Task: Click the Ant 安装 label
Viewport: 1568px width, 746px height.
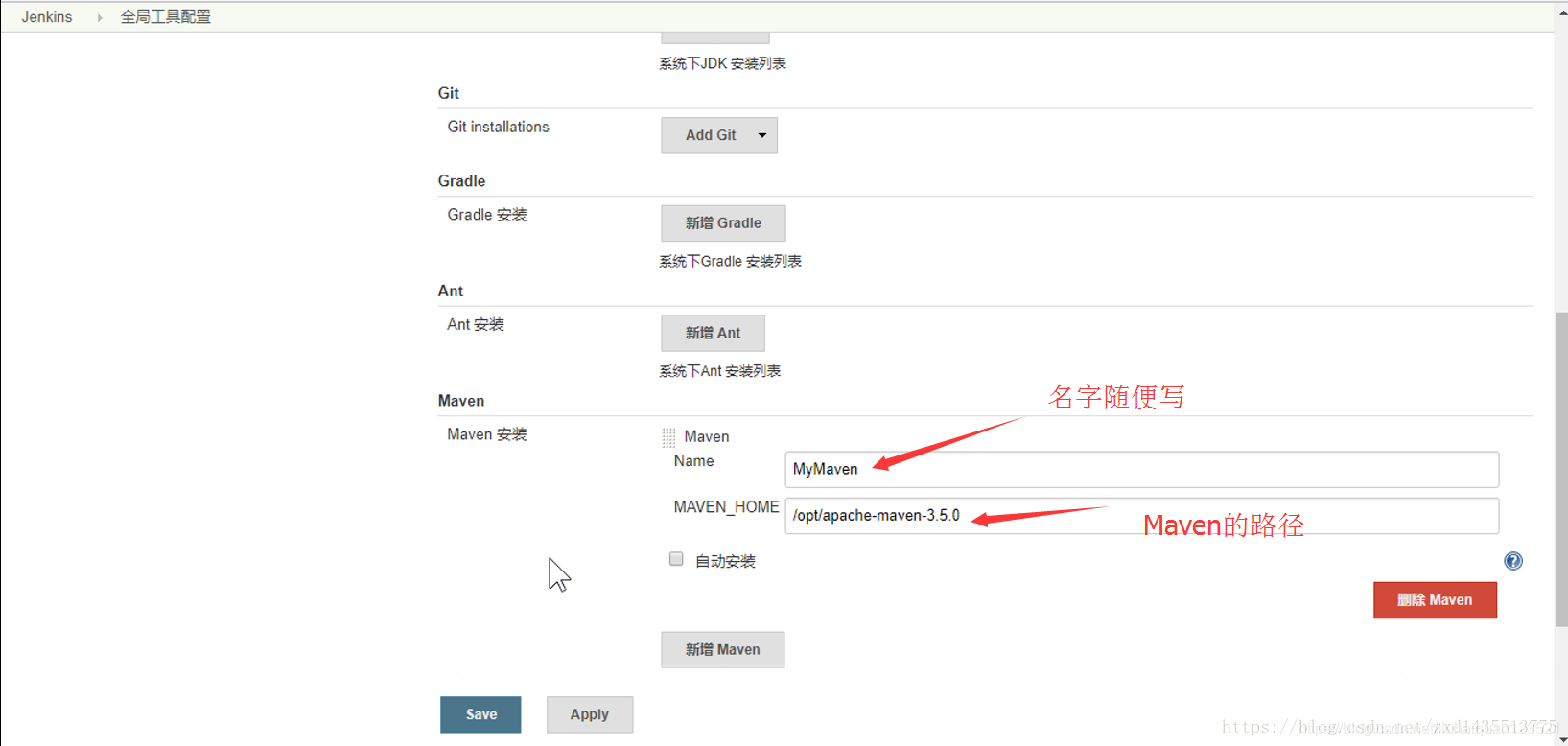Action: point(475,324)
